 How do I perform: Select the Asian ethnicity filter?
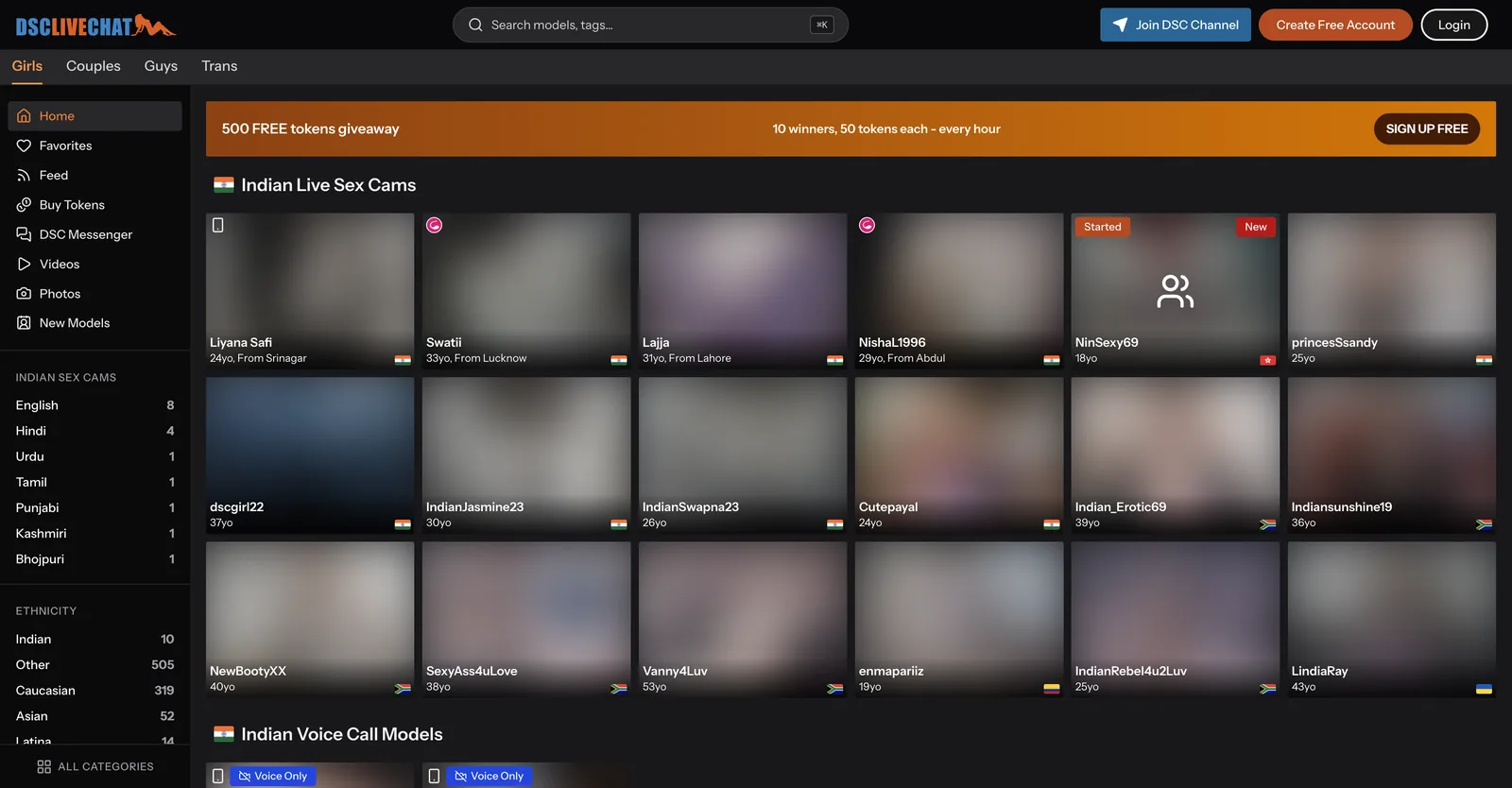point(95,716)
